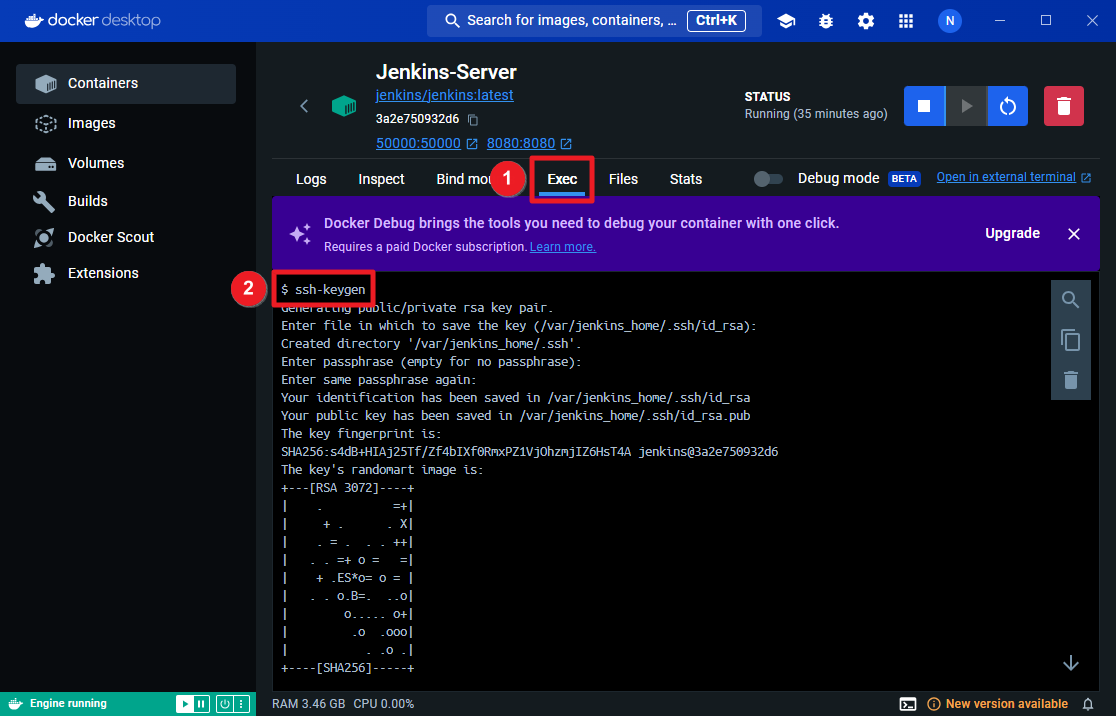Screen dimensions: 1116x716
Task: Switch to the Inspect tab
Action: pos(381,179)
